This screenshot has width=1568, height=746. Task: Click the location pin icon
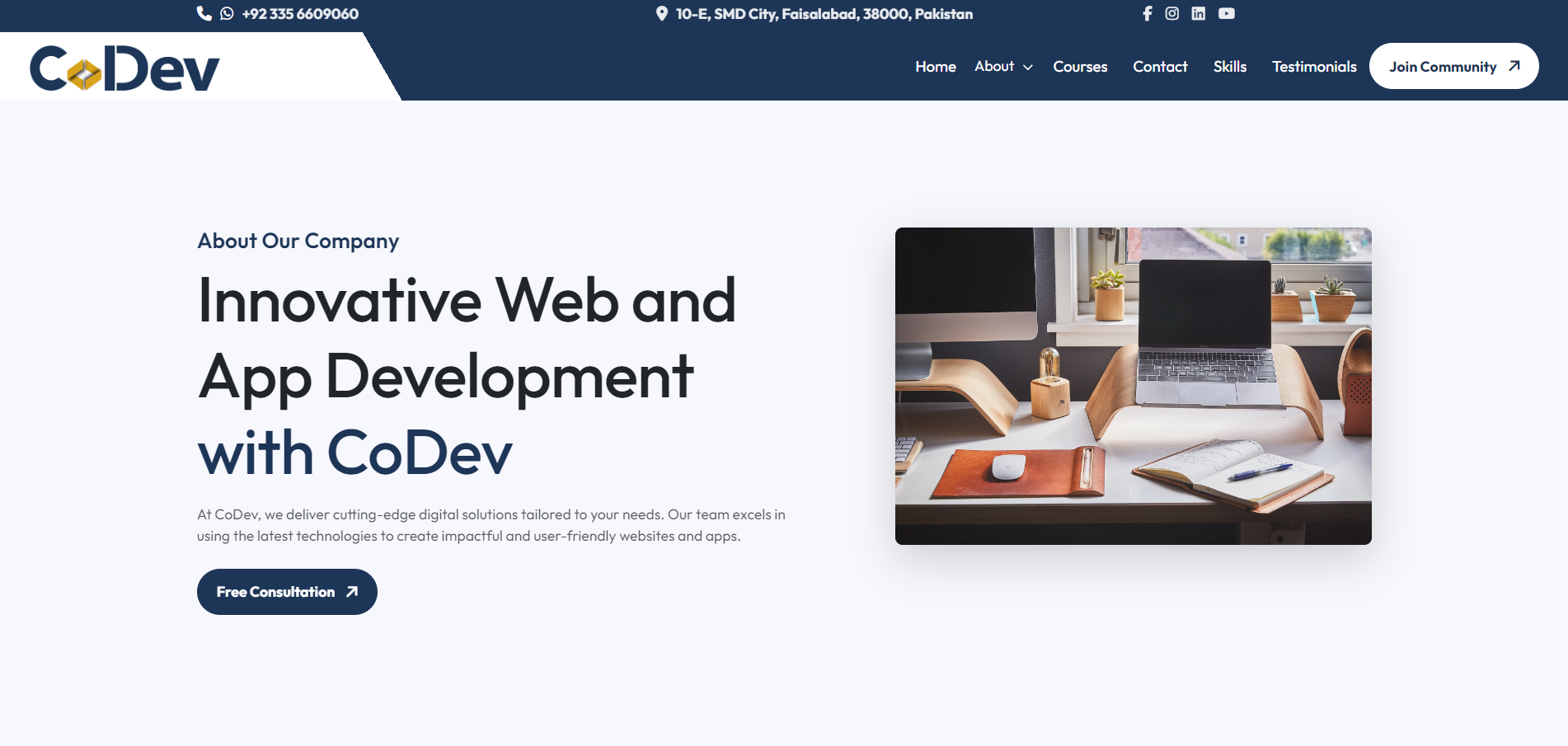pos(661,13)
